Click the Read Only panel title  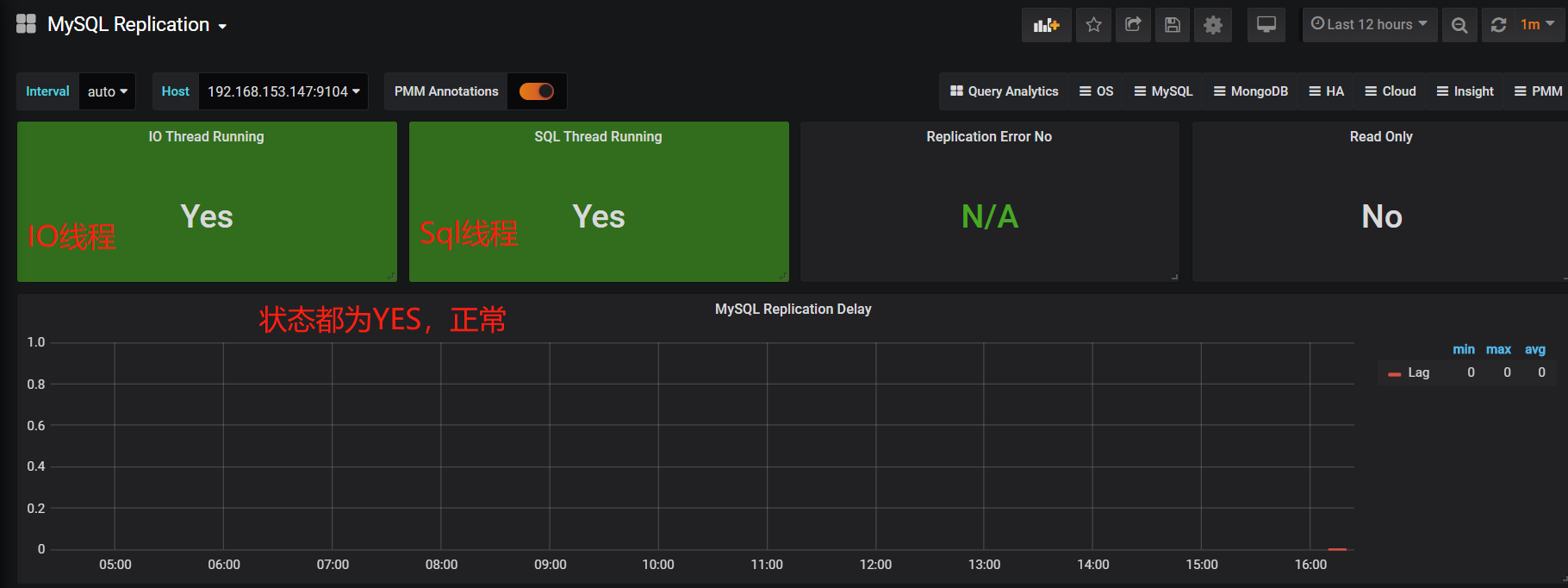coord(1381,136)
